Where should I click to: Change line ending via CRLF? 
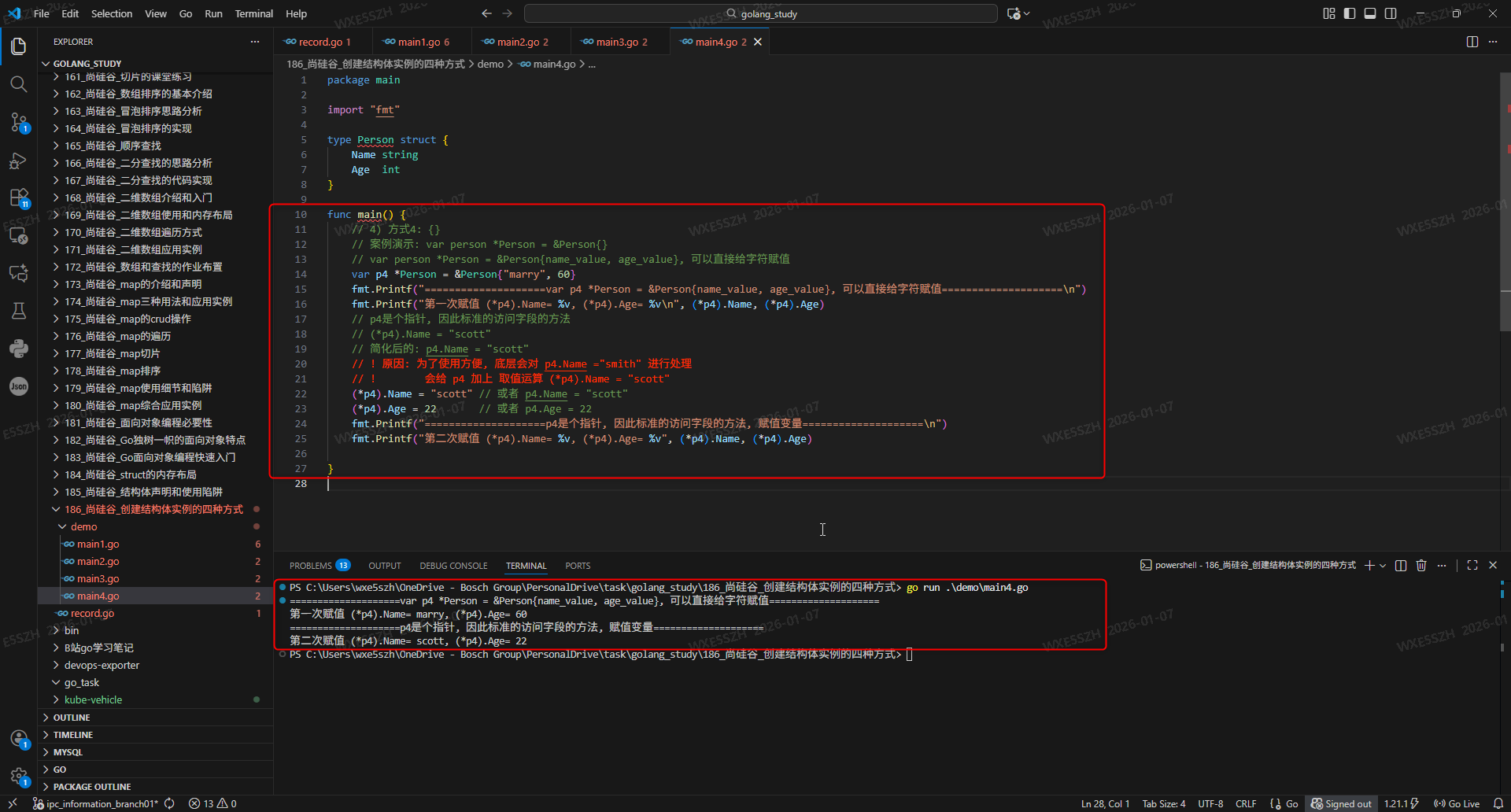[1246, 803]
